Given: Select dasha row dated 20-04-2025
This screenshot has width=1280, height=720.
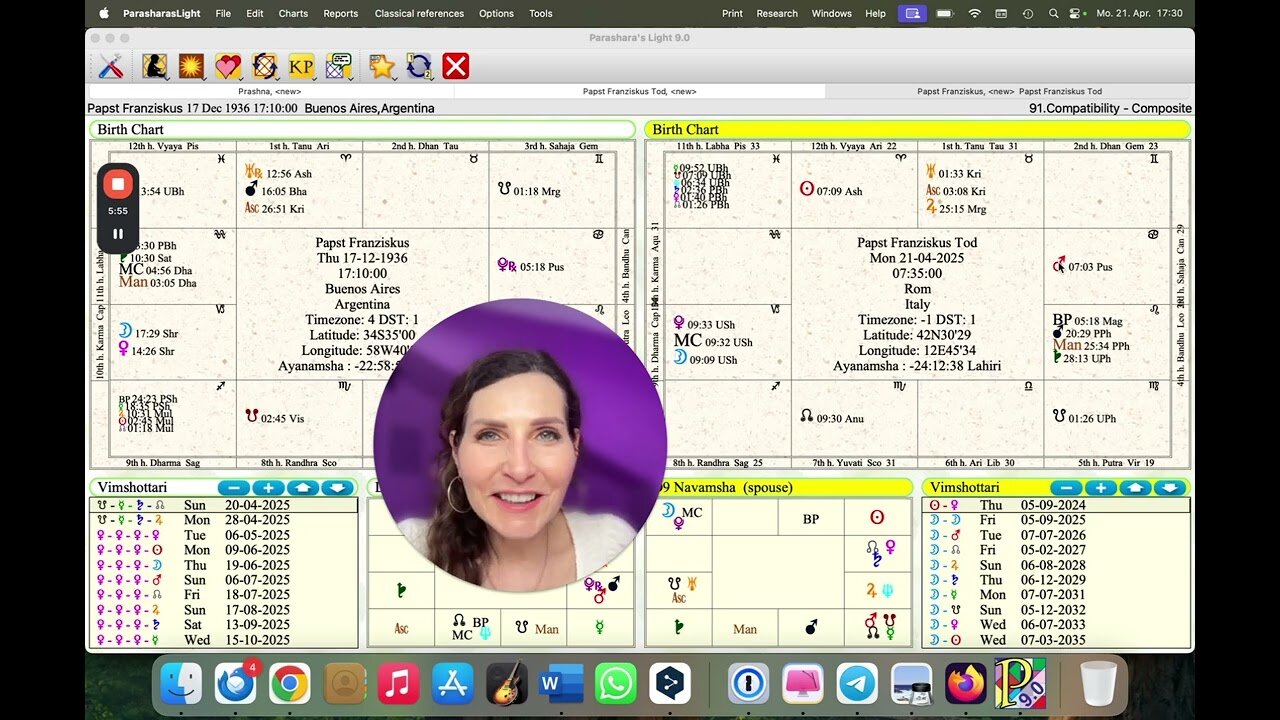Looking at the screenshot, I should pyautogui.click(x=224, y=506).
